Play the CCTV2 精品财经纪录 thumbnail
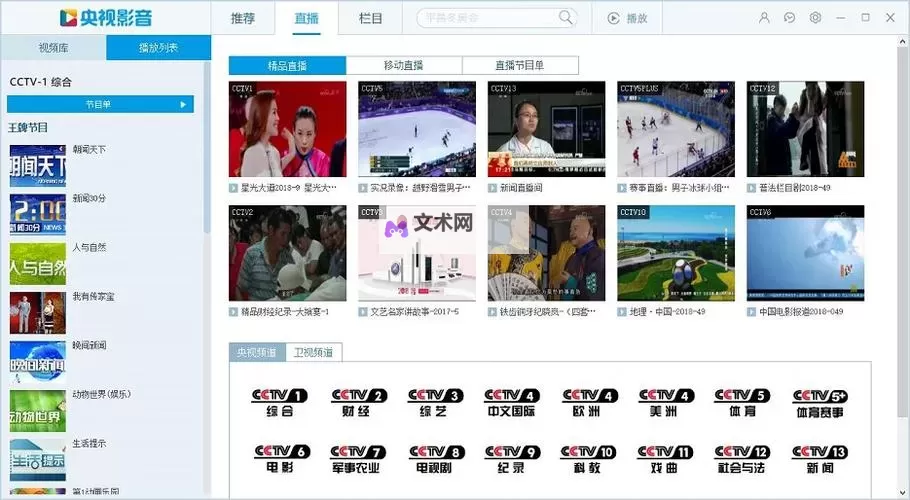This screenshot has width=910, height=500. (287, 253)
